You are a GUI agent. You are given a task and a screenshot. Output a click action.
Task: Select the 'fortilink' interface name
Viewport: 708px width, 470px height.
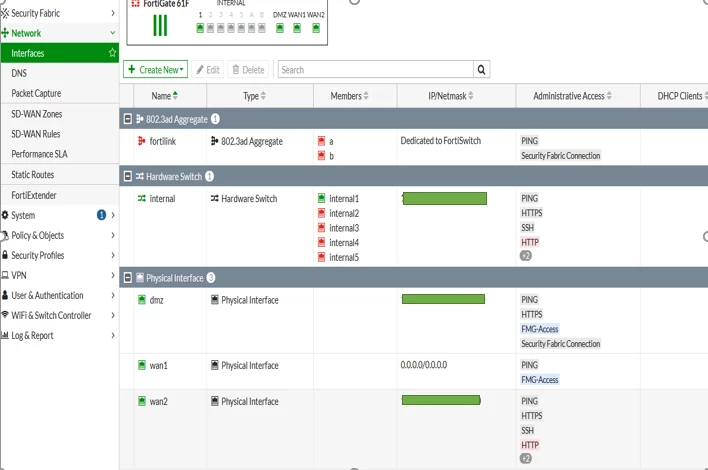tap(163, 141)
